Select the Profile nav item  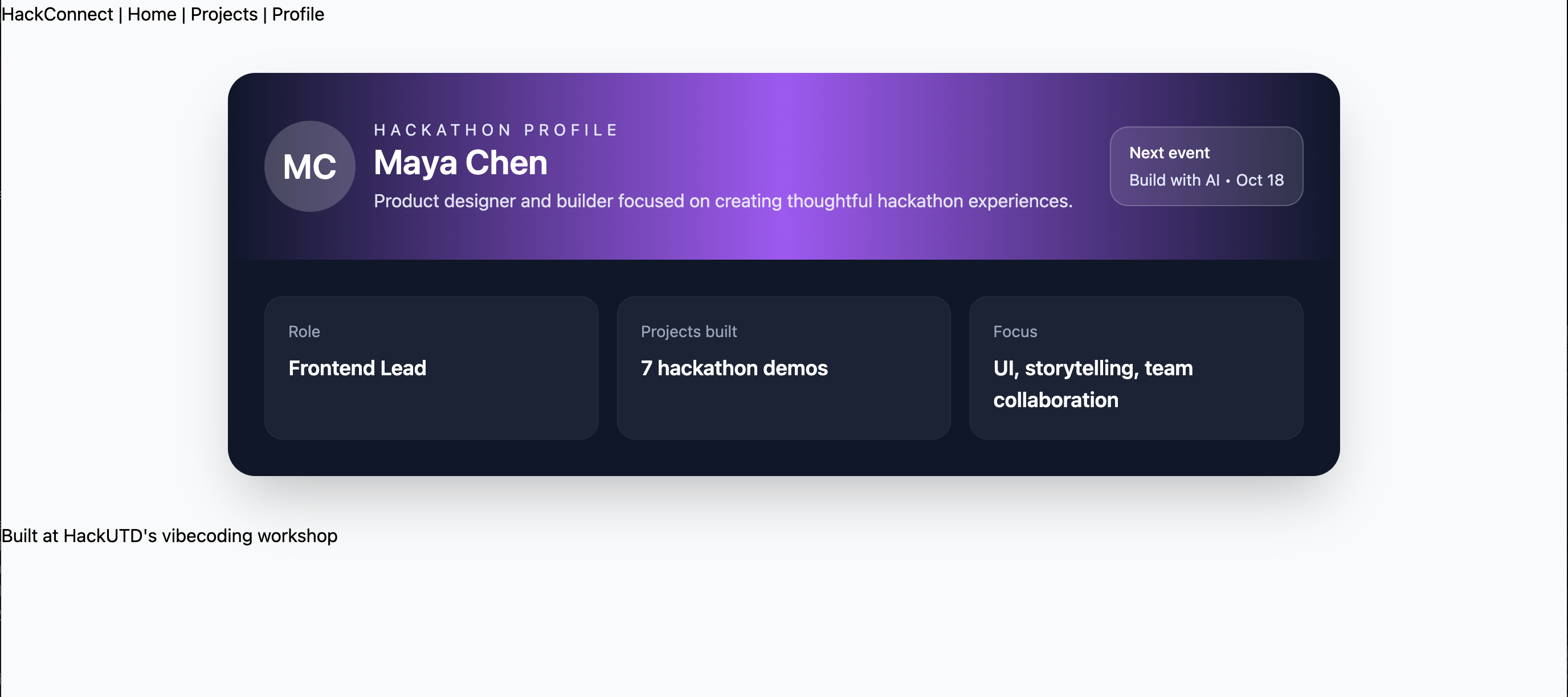[297, 14]
